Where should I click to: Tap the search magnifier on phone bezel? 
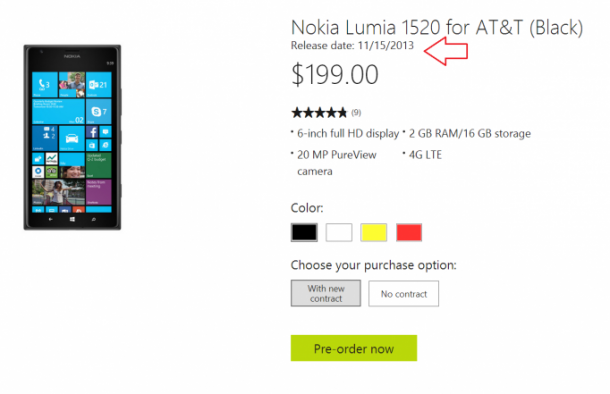pos(94,219)
